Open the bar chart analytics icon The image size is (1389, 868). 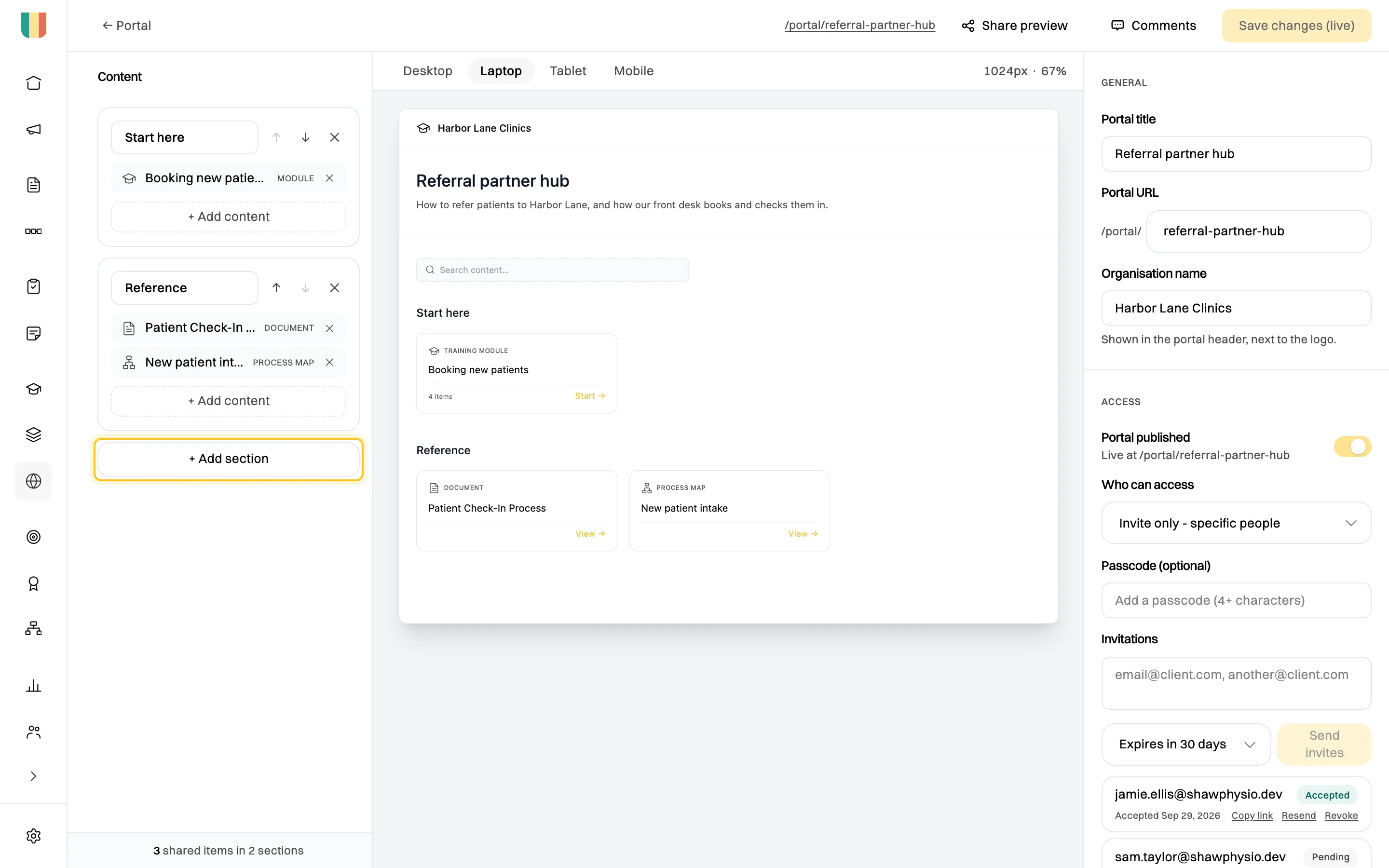(x=33, y=685)
